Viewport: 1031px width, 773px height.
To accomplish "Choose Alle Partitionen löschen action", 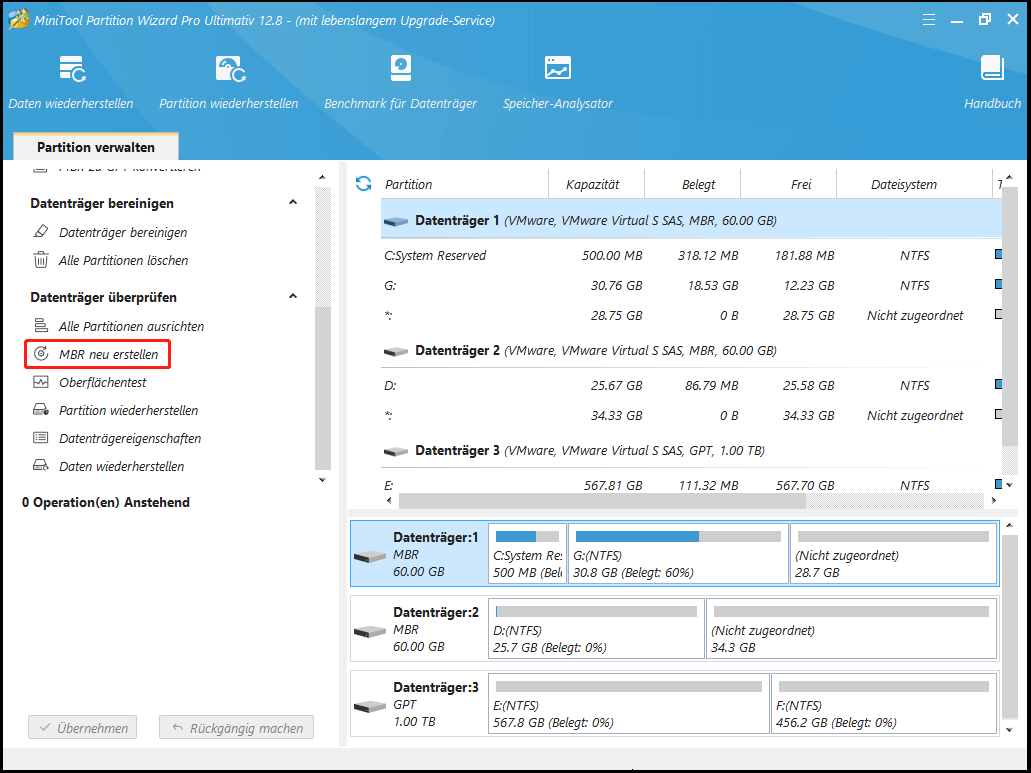I will point(124,260).
